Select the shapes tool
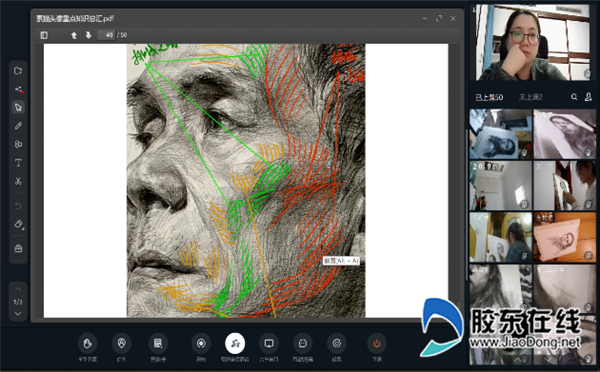This screenshot has height=372, width=600. [18, 144]
